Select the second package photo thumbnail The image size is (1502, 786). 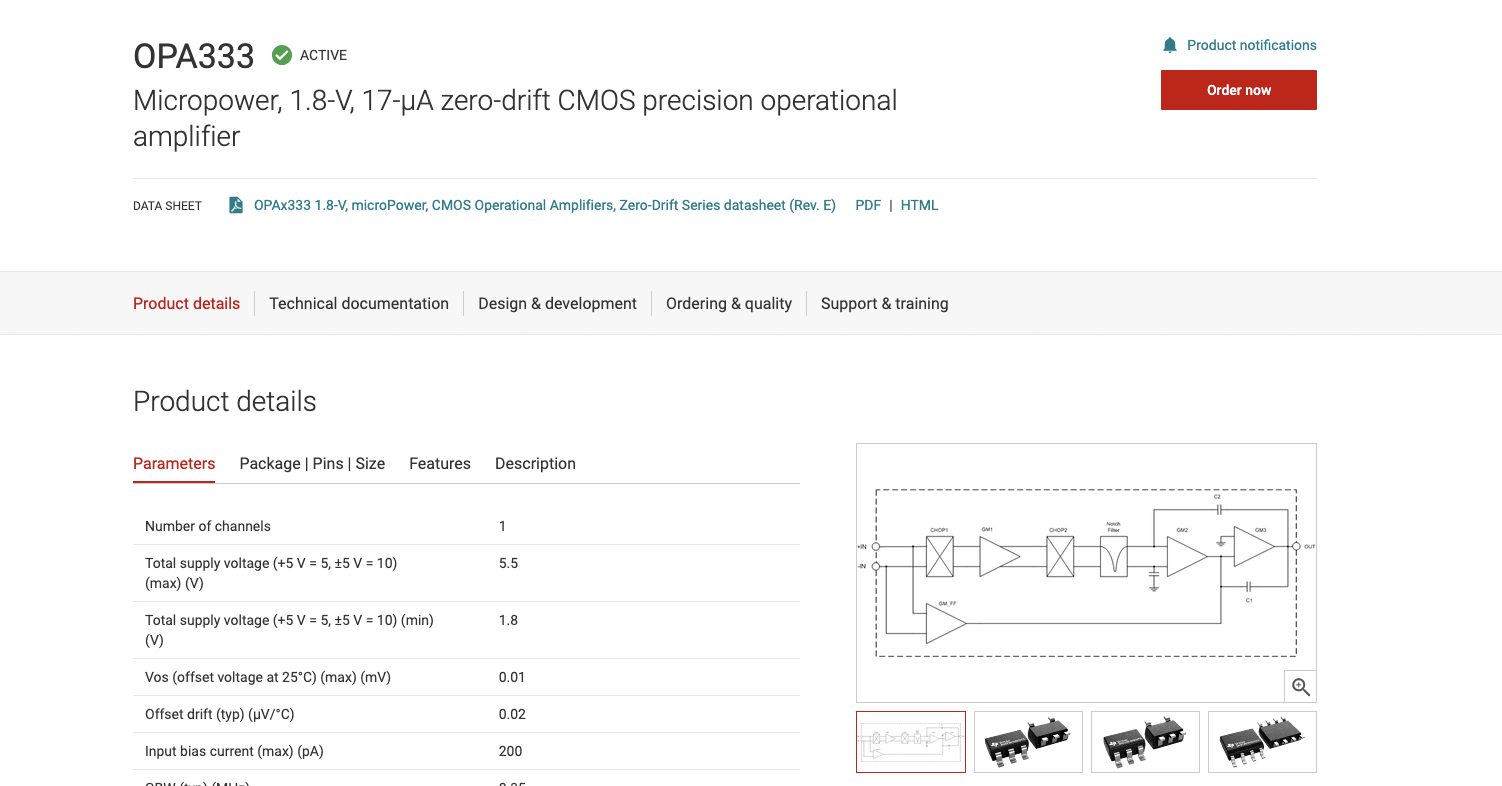pyautogui.click(x=1028, y=742)
